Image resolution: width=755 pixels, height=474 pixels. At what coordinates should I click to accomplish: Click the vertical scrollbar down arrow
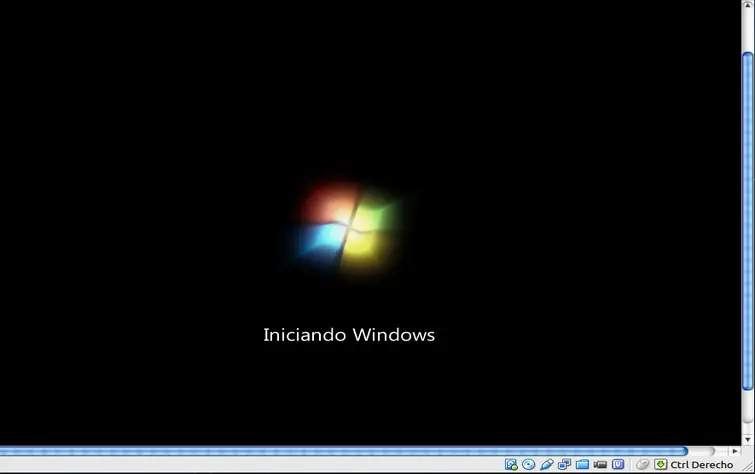coord(748,439)
